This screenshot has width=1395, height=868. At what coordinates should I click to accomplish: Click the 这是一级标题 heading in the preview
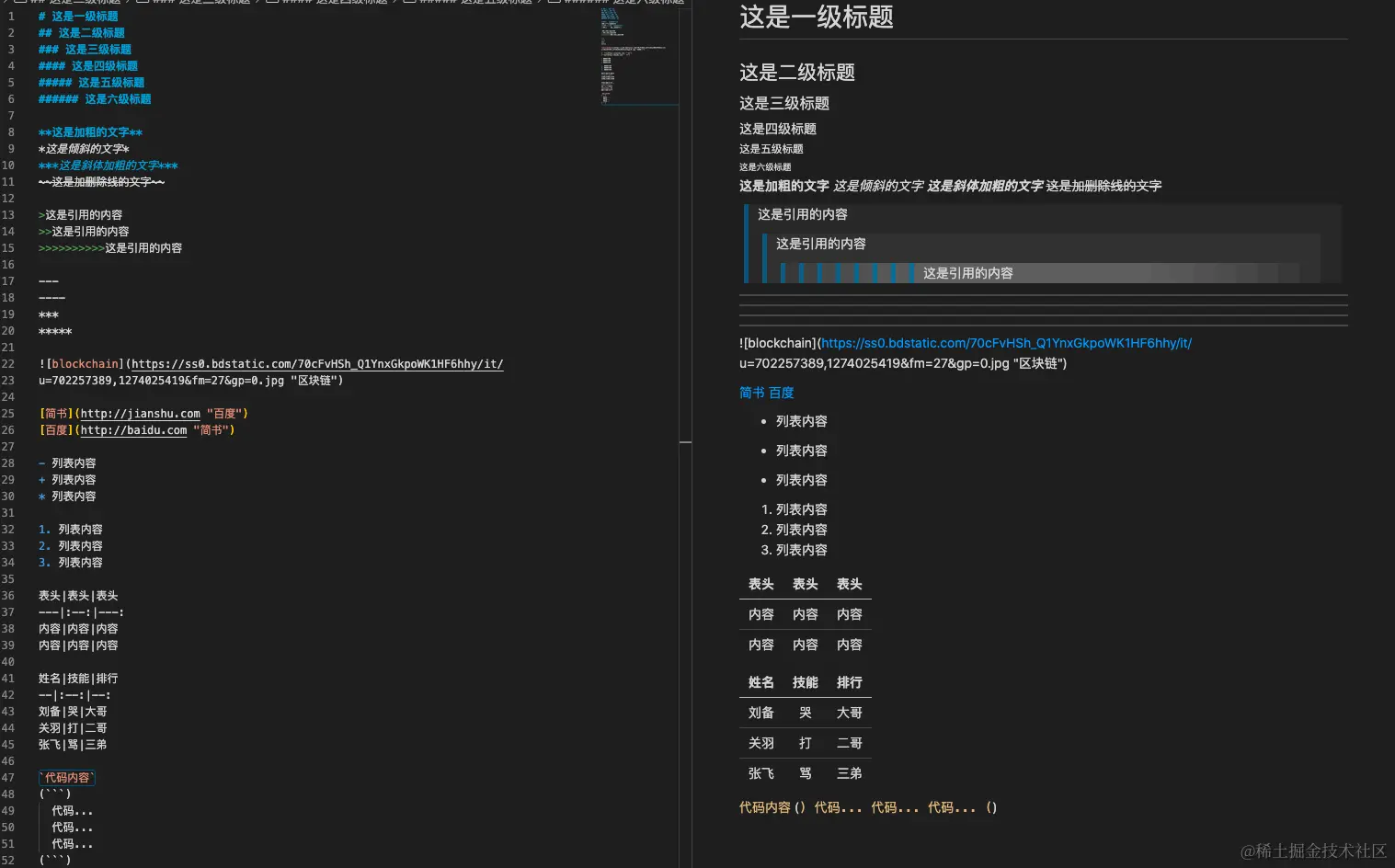pyautogui.click(x=815, y=17)
